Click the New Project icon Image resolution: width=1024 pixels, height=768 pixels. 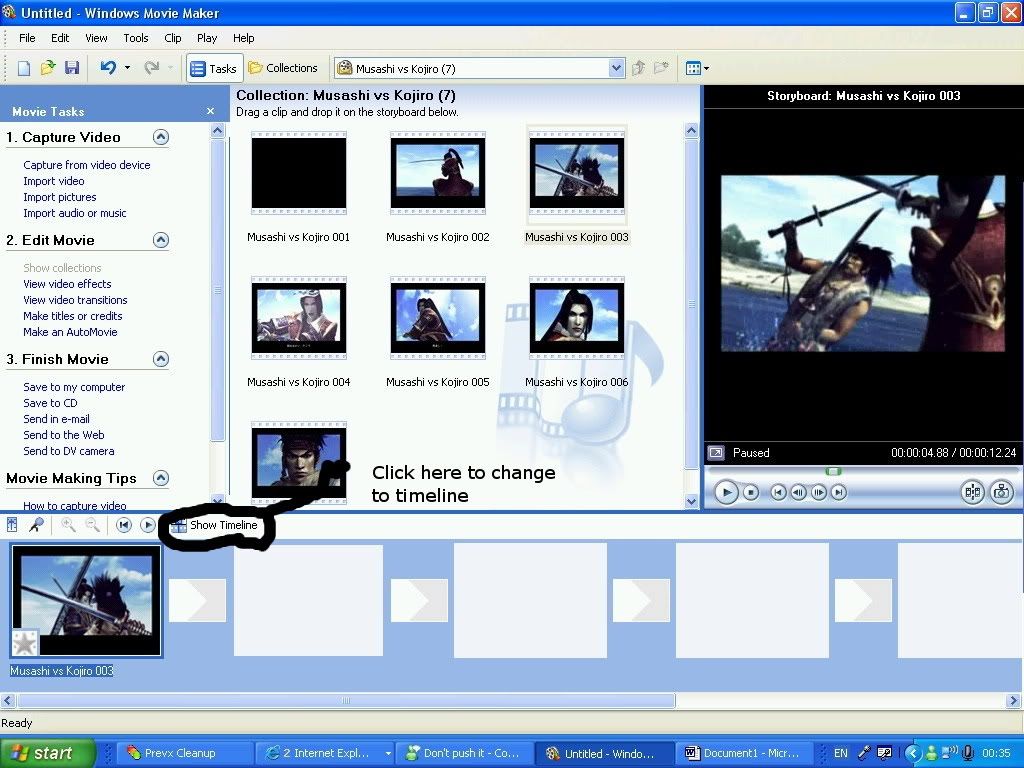pos(24,68)
